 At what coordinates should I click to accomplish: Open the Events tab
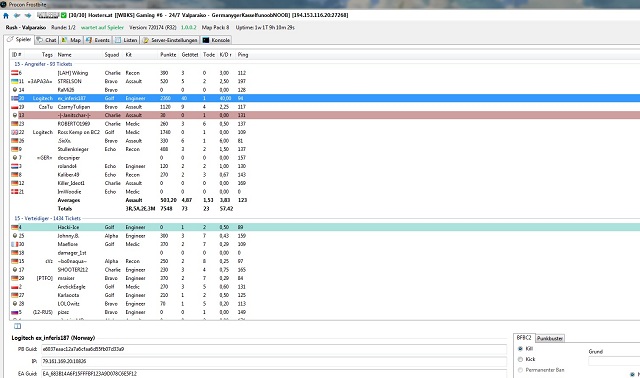(98, 40)
